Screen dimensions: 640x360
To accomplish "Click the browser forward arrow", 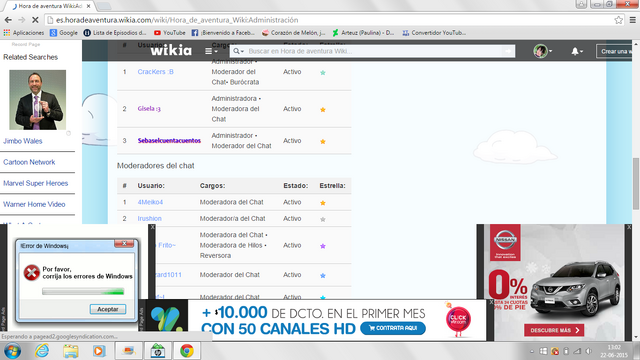I will (x=21, y=20).
